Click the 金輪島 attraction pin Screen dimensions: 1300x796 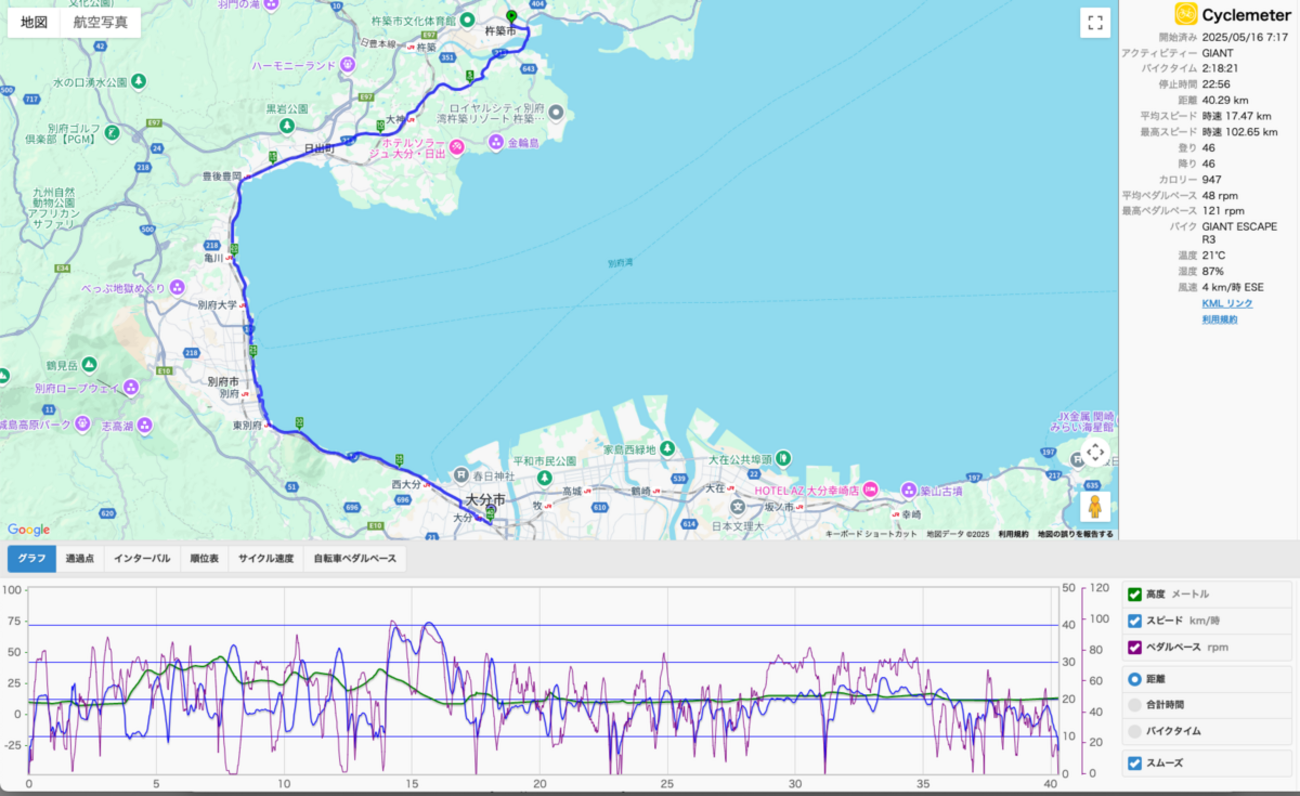(496, 144)
